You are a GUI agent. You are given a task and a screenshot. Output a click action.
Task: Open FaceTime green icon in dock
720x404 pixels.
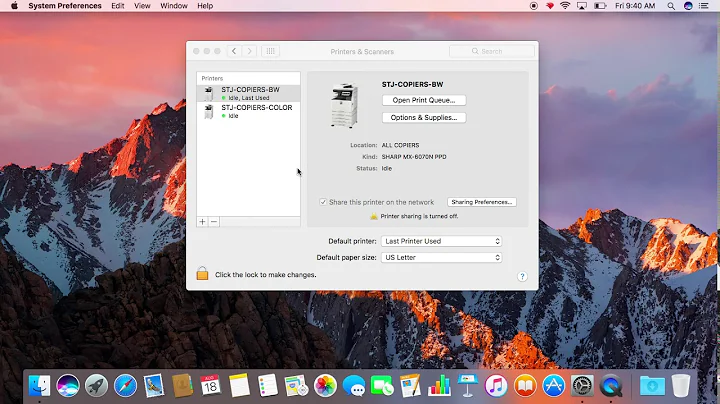pyautogui.click(x=382, y=386)
